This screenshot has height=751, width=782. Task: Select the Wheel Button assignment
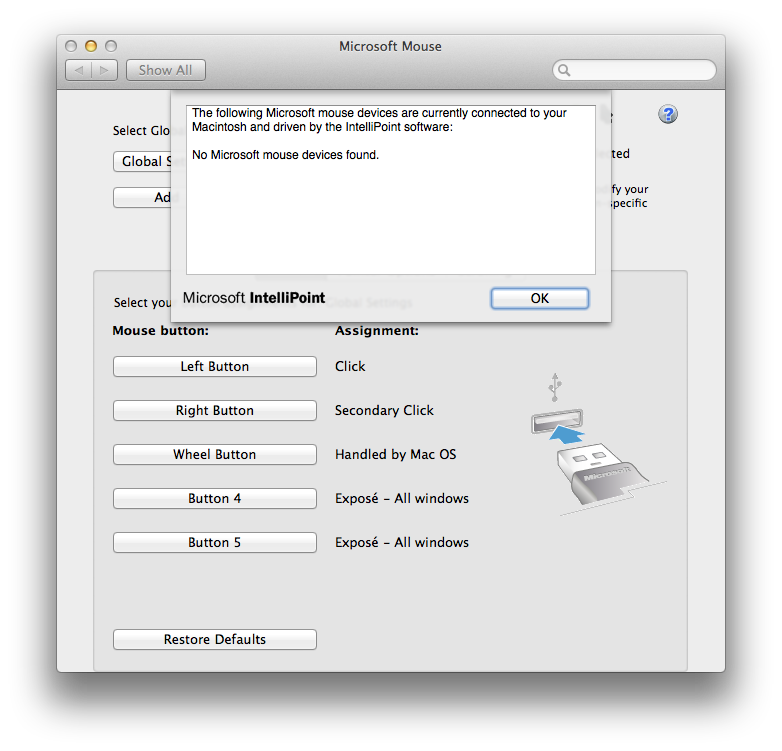coord(215,454)
